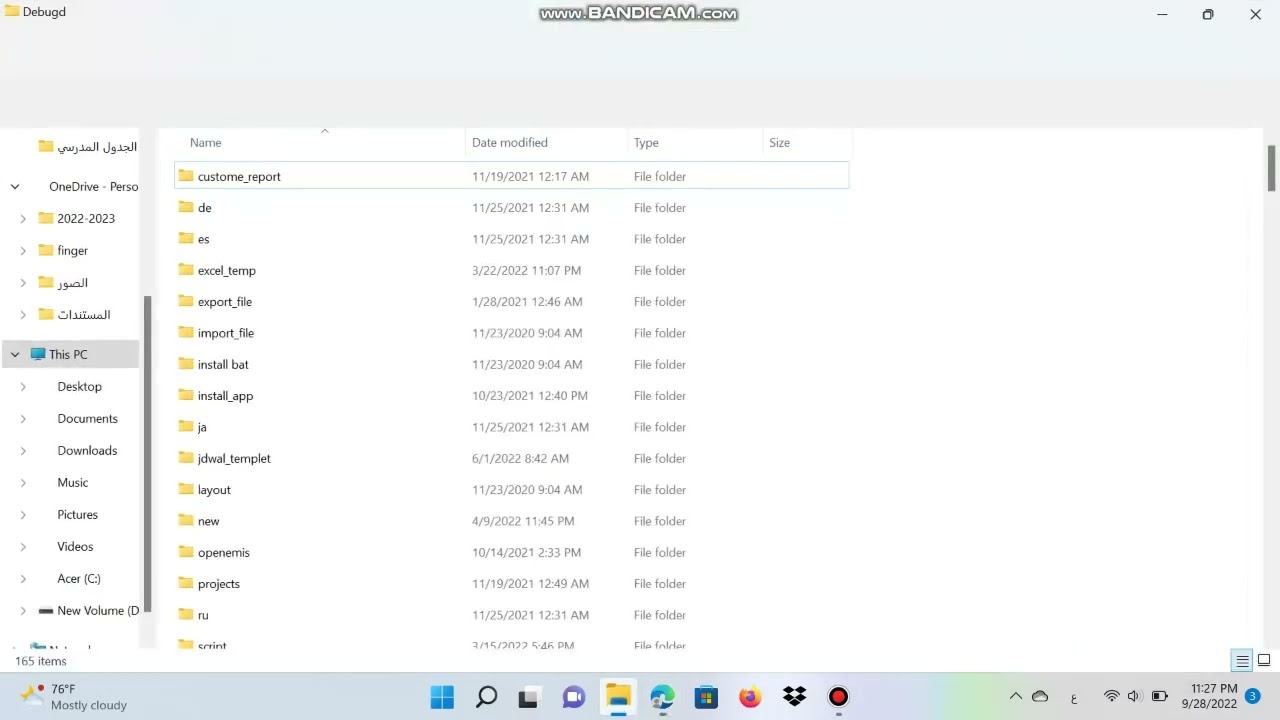Image resolution: width=1280 pixels, height=720 pixels.
Task: Select Music in navigation pane
Action: [73, 483]
